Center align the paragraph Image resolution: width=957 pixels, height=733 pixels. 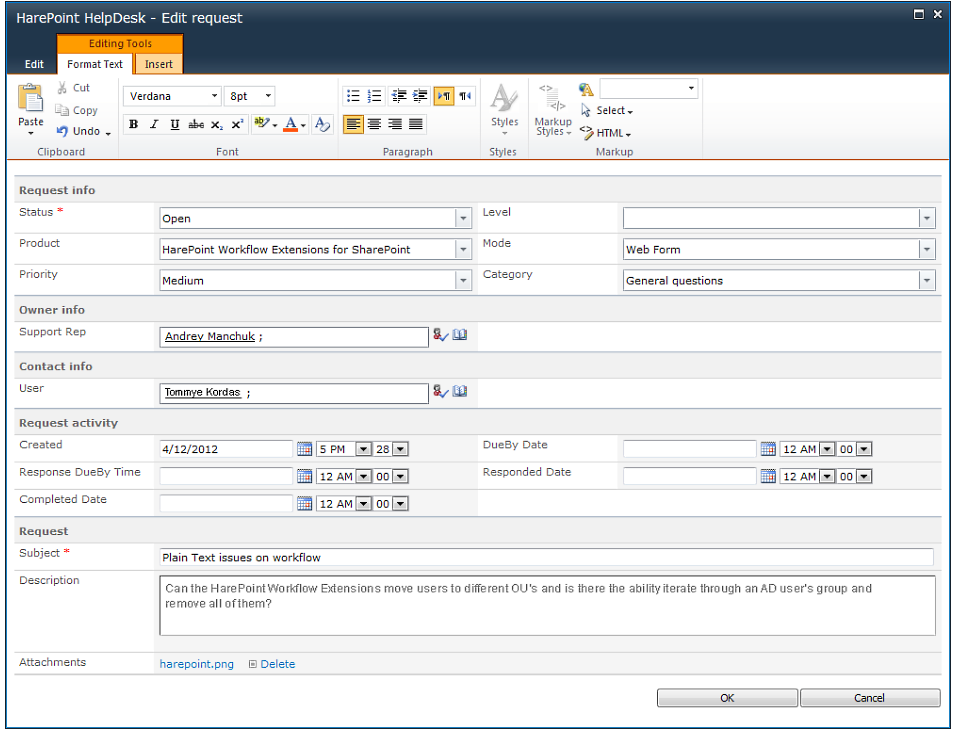coord(374,125)
